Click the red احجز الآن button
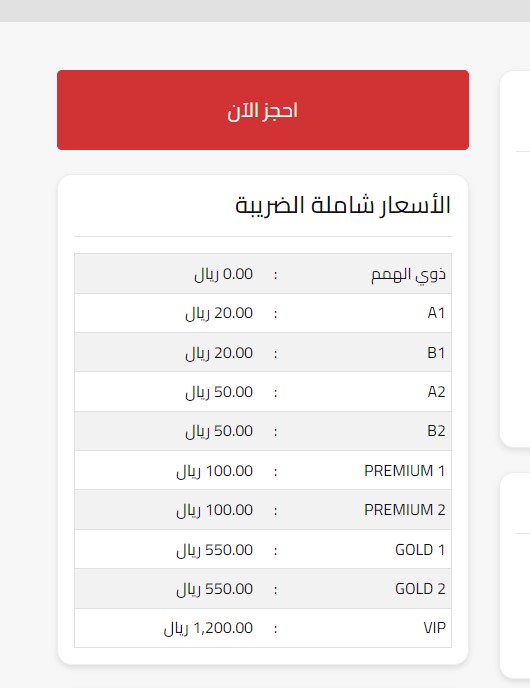The height and width of the screenshot is (688, 530). tap(263, 110)
